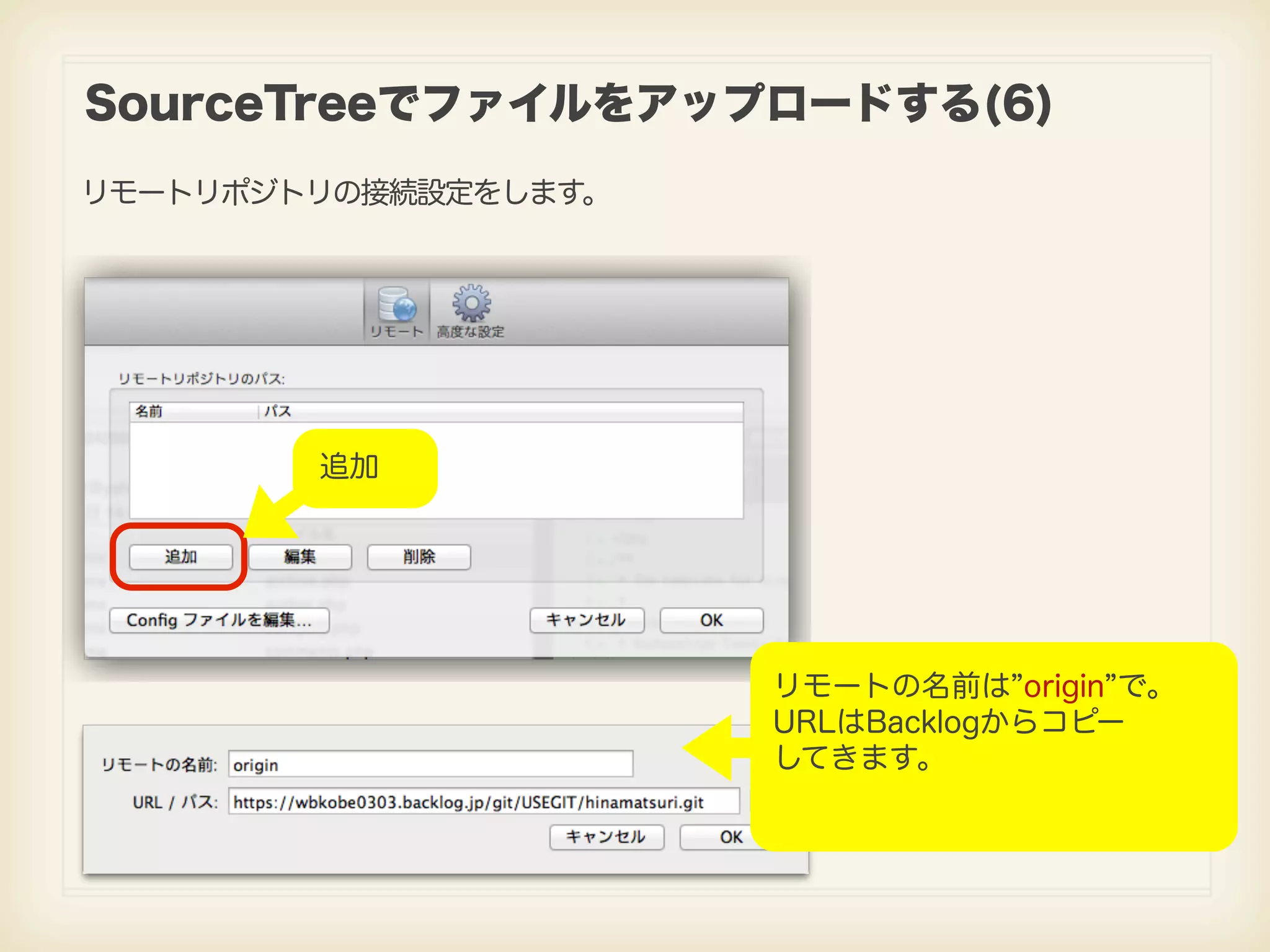Click the 削除 button

tap(419, 557)
